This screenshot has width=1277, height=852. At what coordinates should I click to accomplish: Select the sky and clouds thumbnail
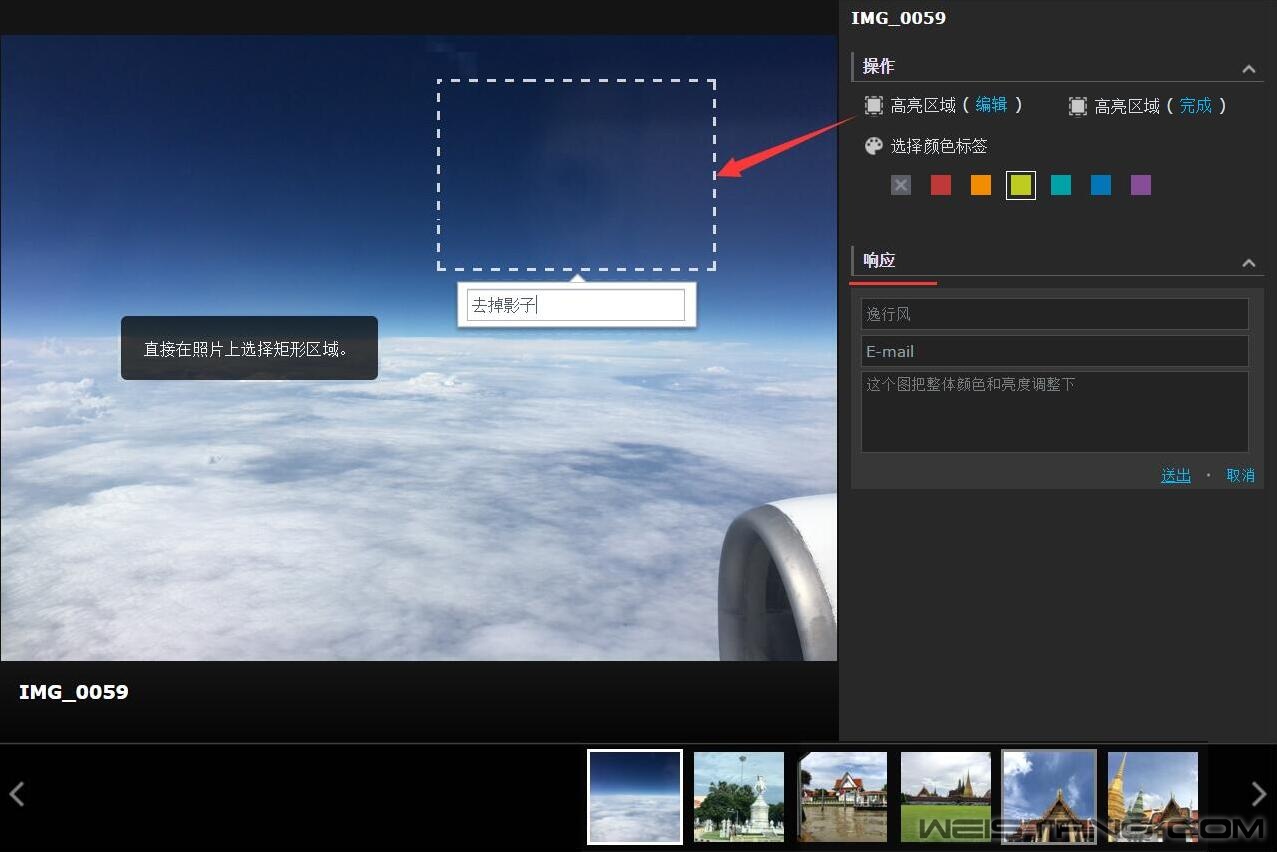(635, 797)
